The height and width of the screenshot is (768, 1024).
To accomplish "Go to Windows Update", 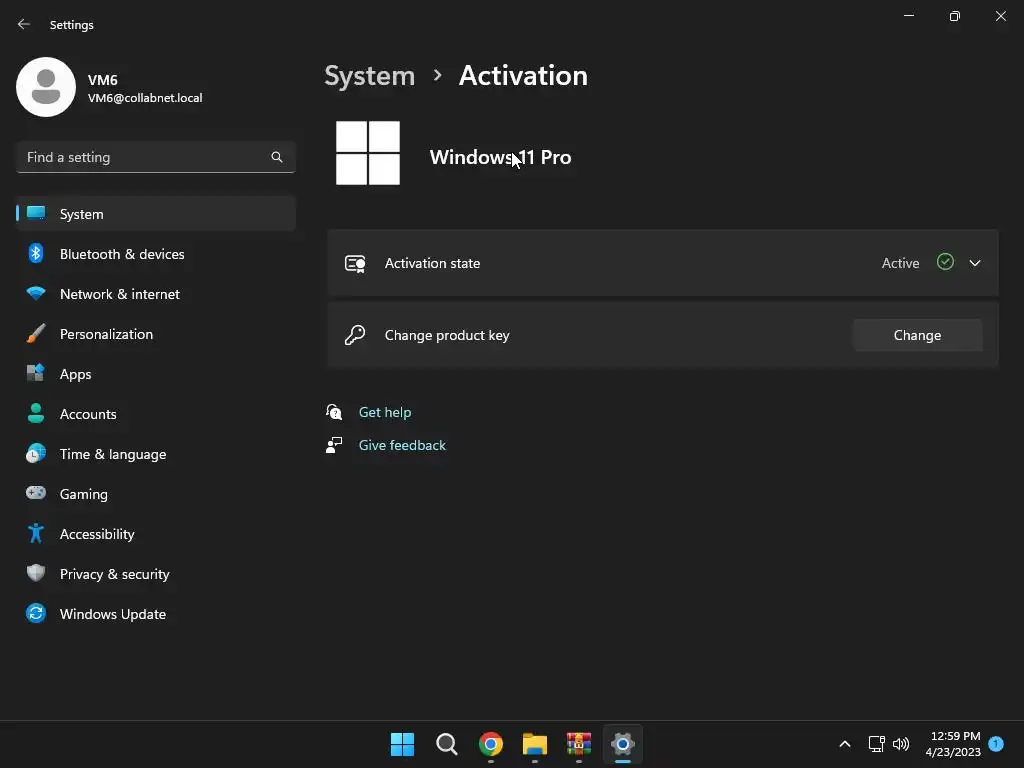I will 155,614.
